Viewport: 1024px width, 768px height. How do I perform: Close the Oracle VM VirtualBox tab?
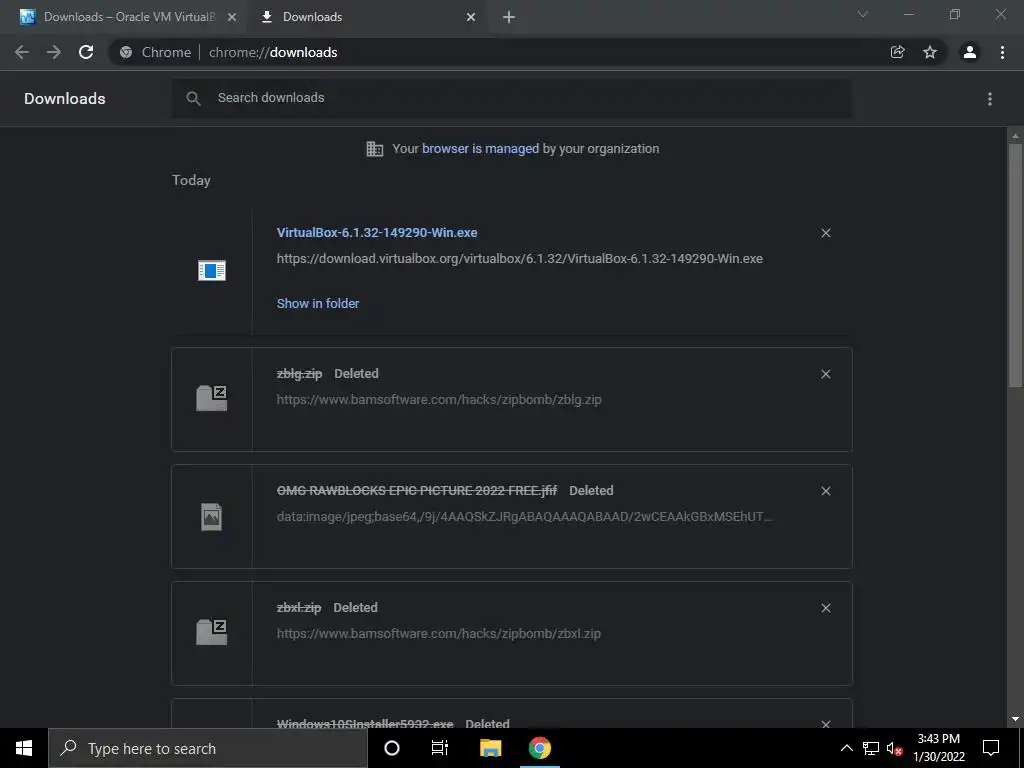click(x=232, y=17)
